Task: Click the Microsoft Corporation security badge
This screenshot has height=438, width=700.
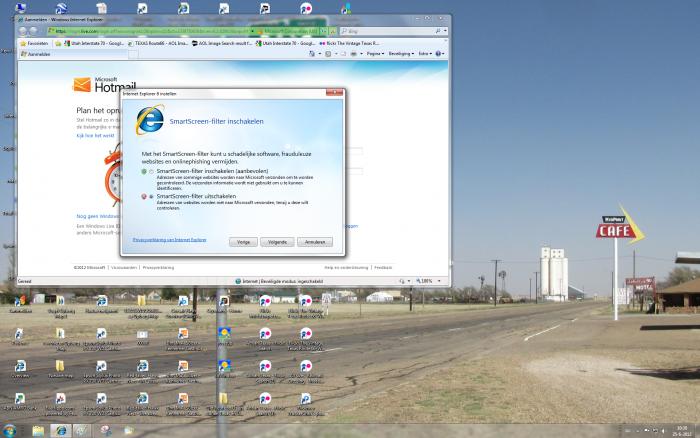Action: (289, 31)
